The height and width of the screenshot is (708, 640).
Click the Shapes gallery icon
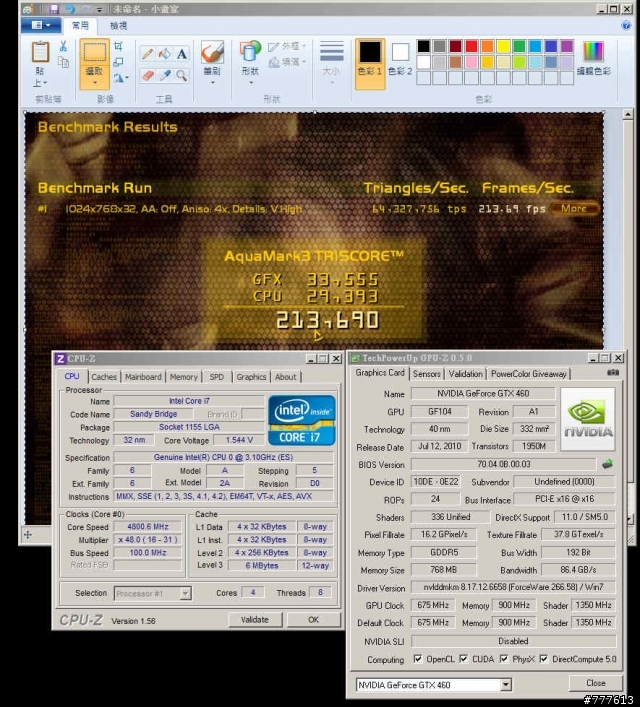point(250,51)
